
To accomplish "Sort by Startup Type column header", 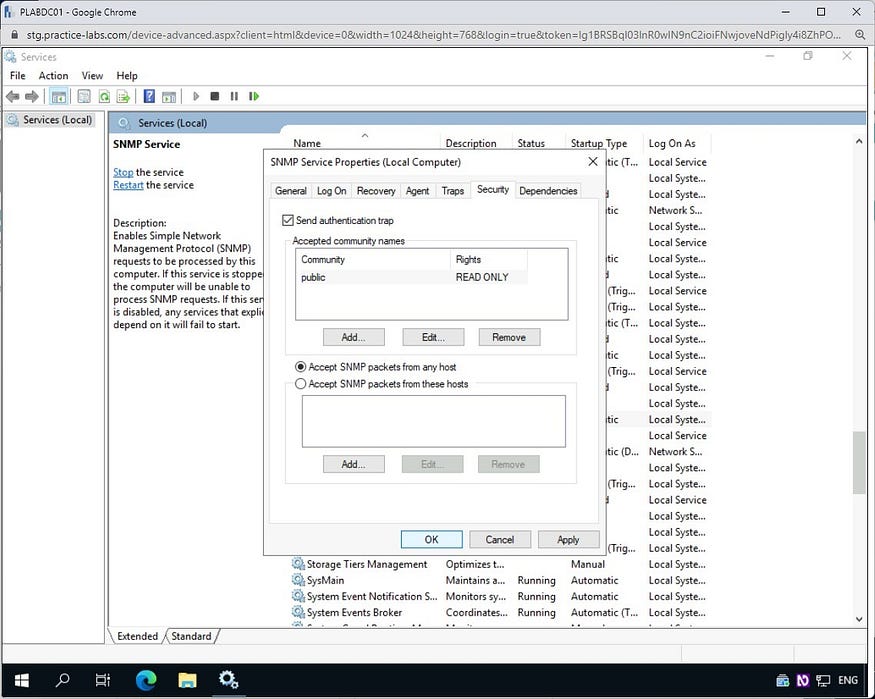I will 604,143.
